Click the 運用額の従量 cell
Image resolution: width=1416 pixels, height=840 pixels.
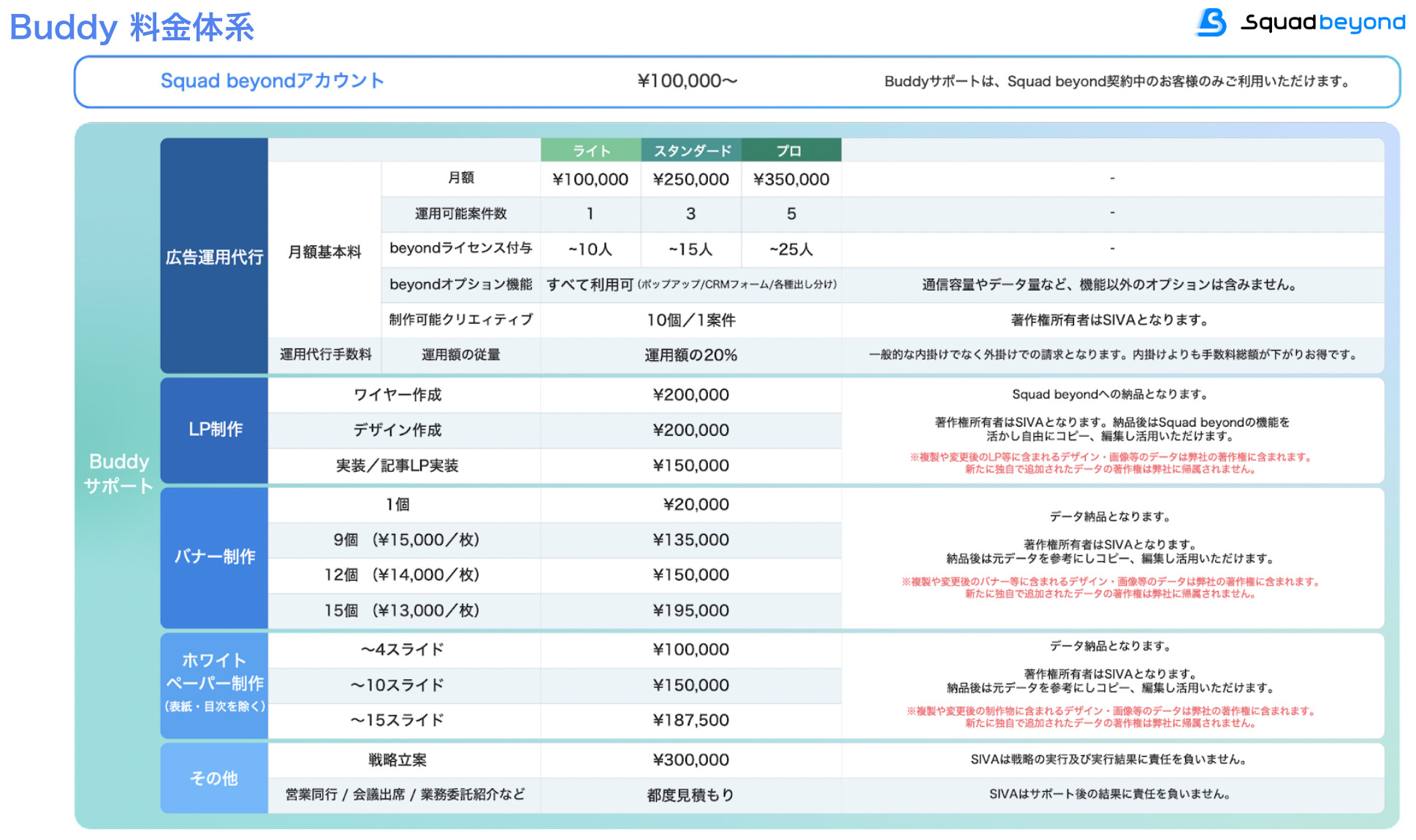pos(461,355)
